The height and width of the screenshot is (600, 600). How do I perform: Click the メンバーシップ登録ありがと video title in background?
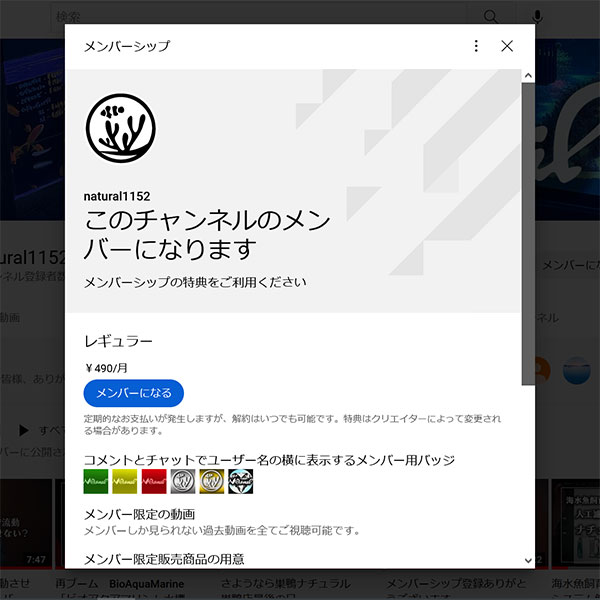[456, 584]
